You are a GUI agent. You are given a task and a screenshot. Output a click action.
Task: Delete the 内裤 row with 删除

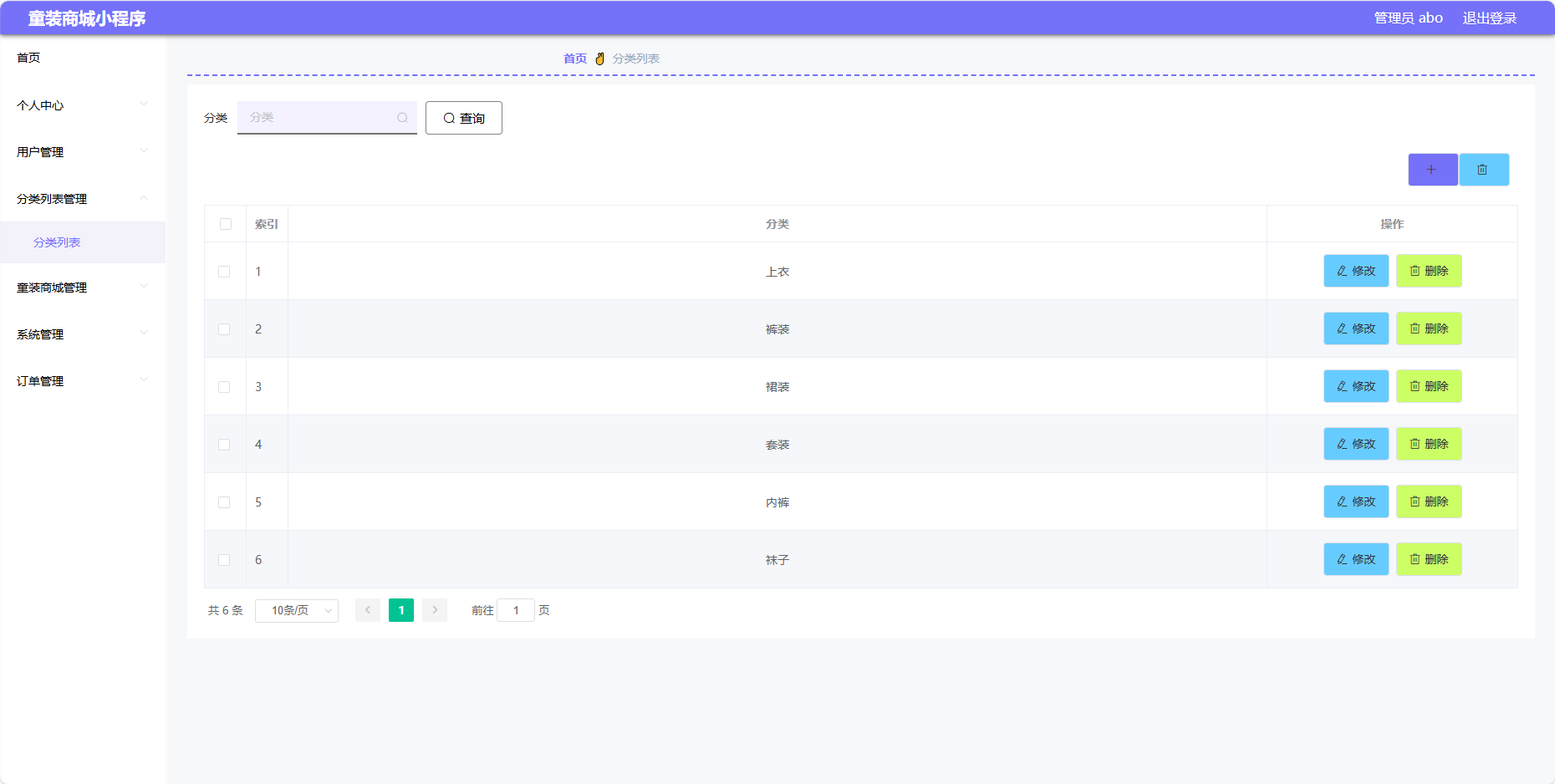point(1429,501)
